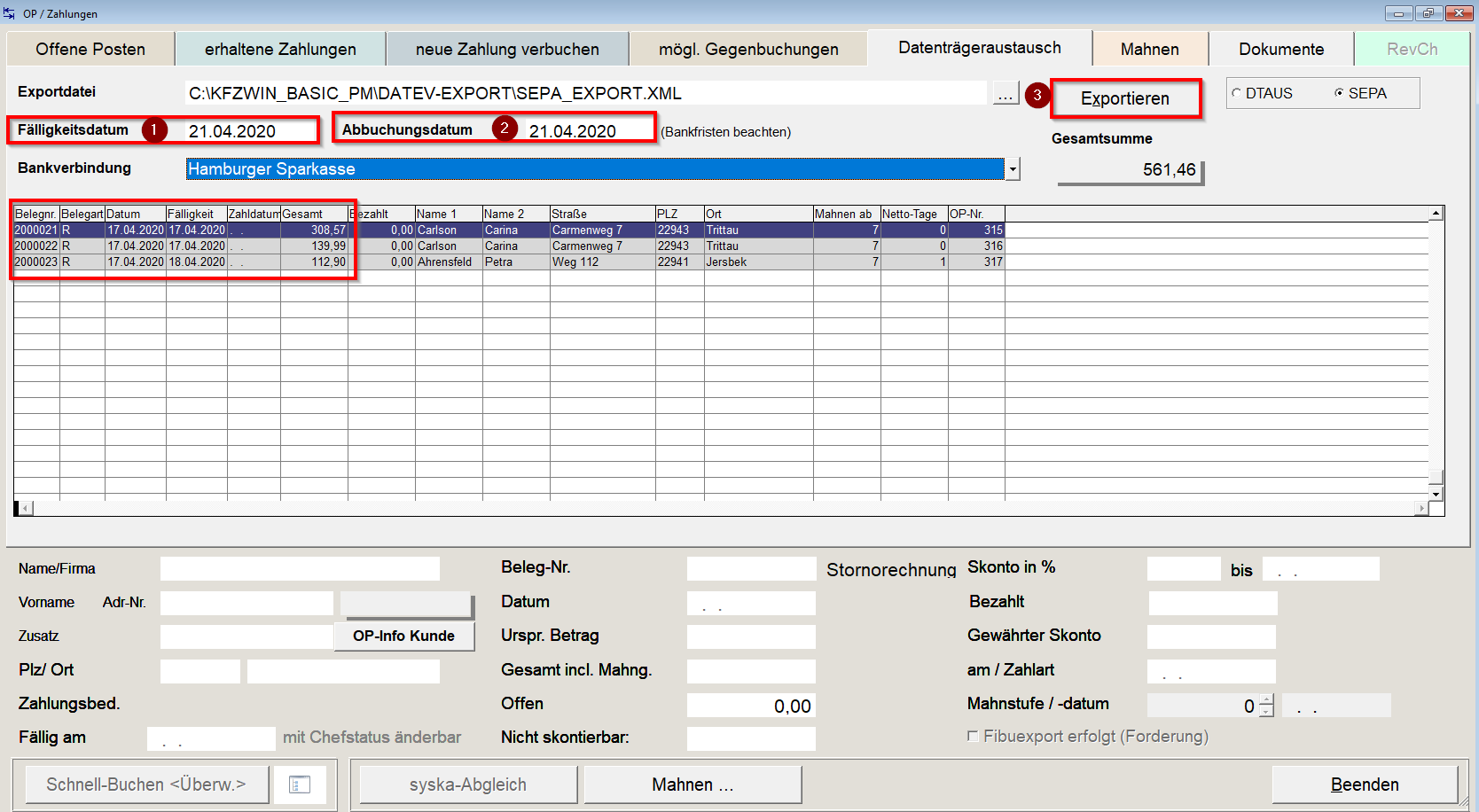Open the Offene Posten tab
Screen dimensions: 1479x812
tap(90, 49)
